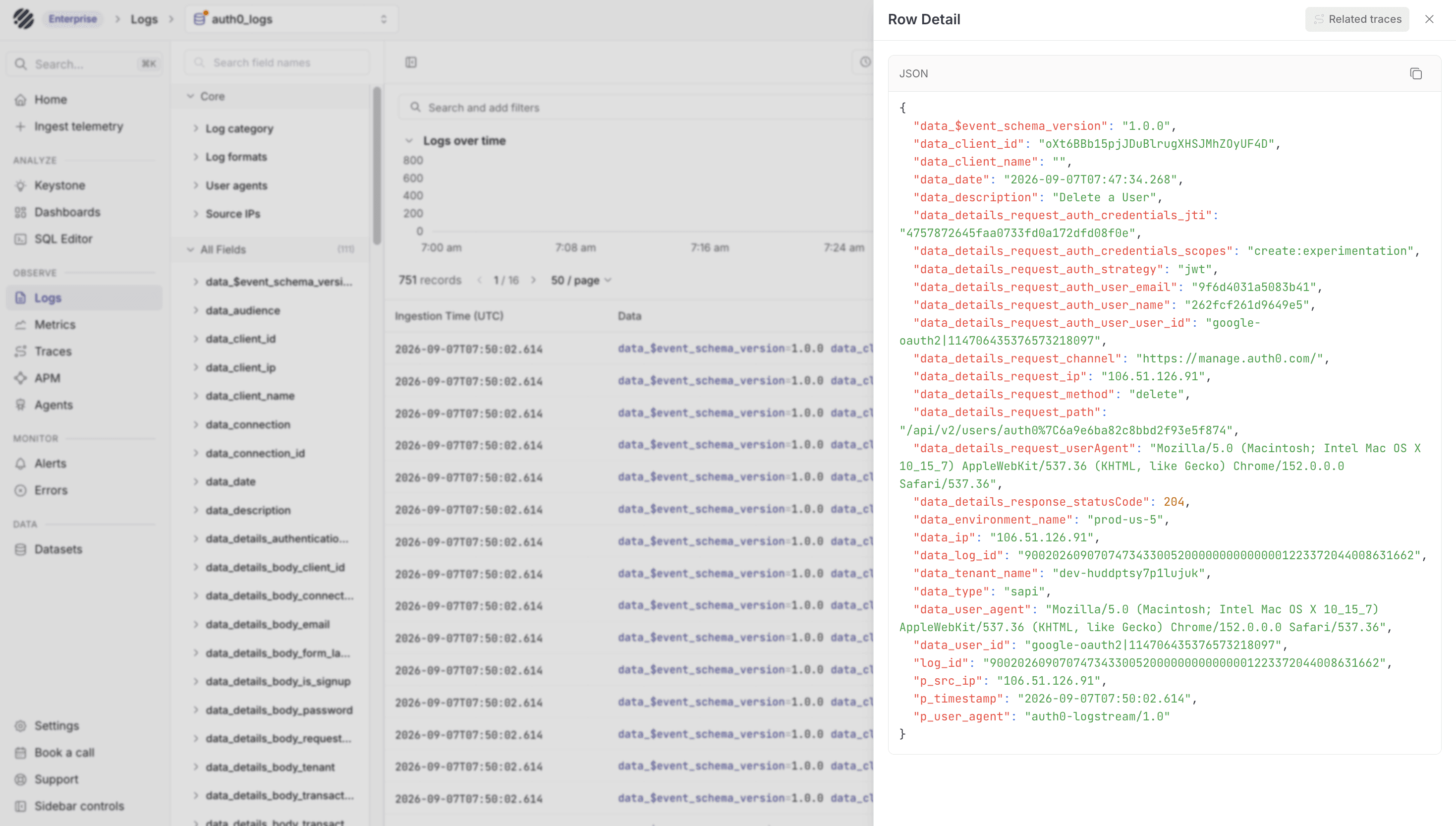The width and height of the screenshot is (1456, 826).
Task: Go to the next page of records
Action: (x=533, y=280)
